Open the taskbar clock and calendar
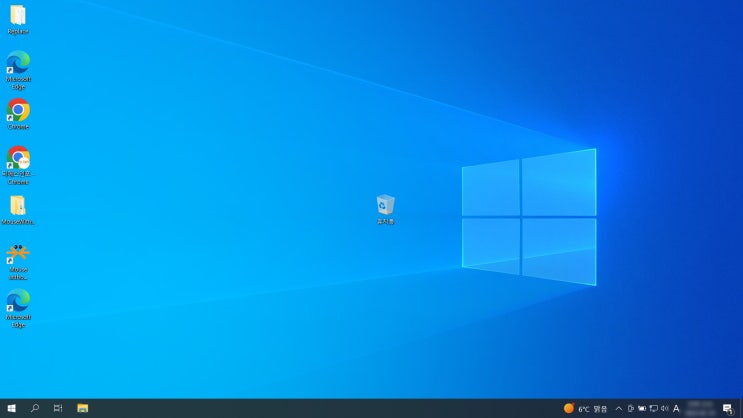The image size is (743, 418). (701, 409)
